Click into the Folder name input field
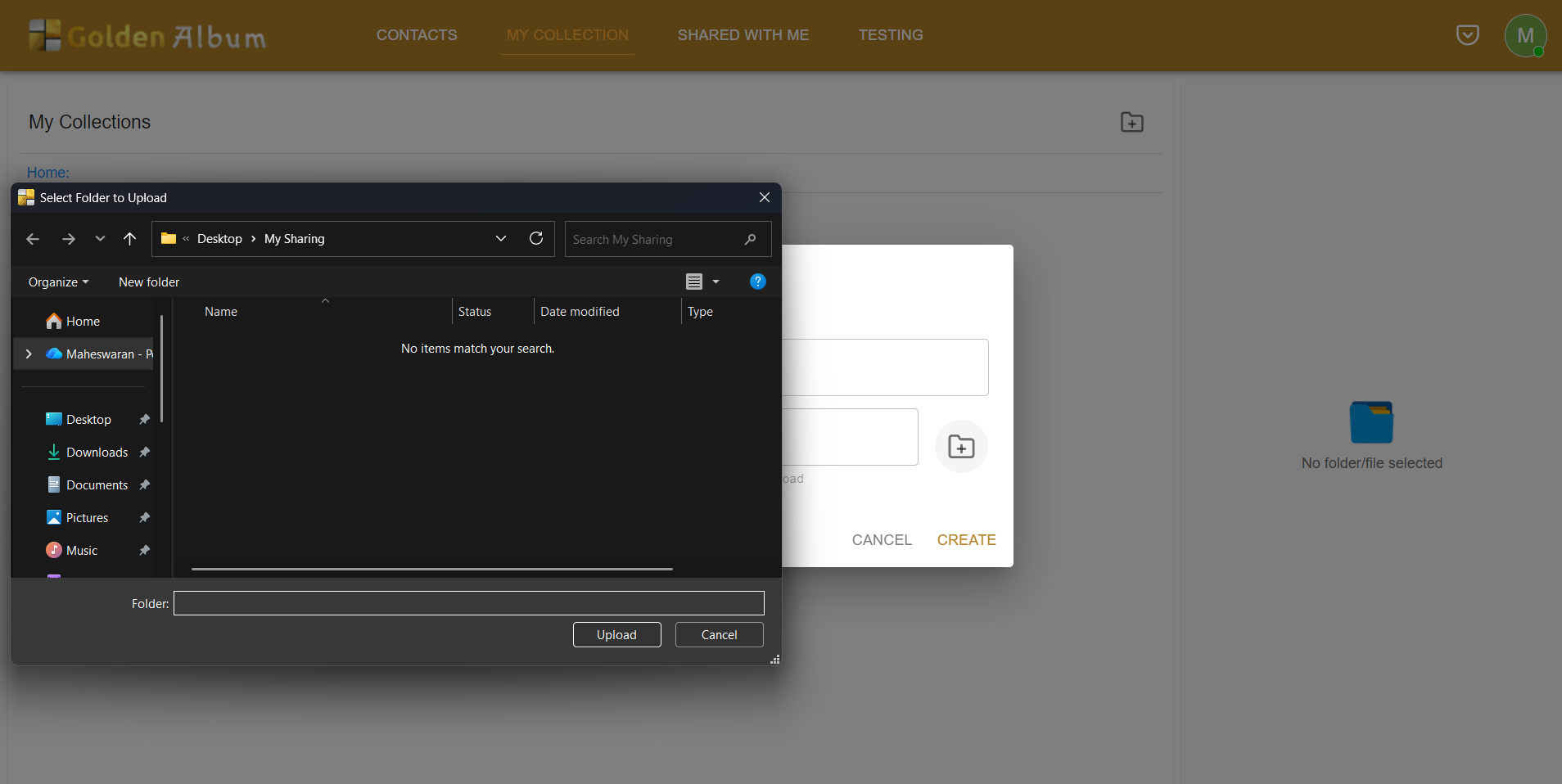Screen dimensions: 1562x784 468,603
